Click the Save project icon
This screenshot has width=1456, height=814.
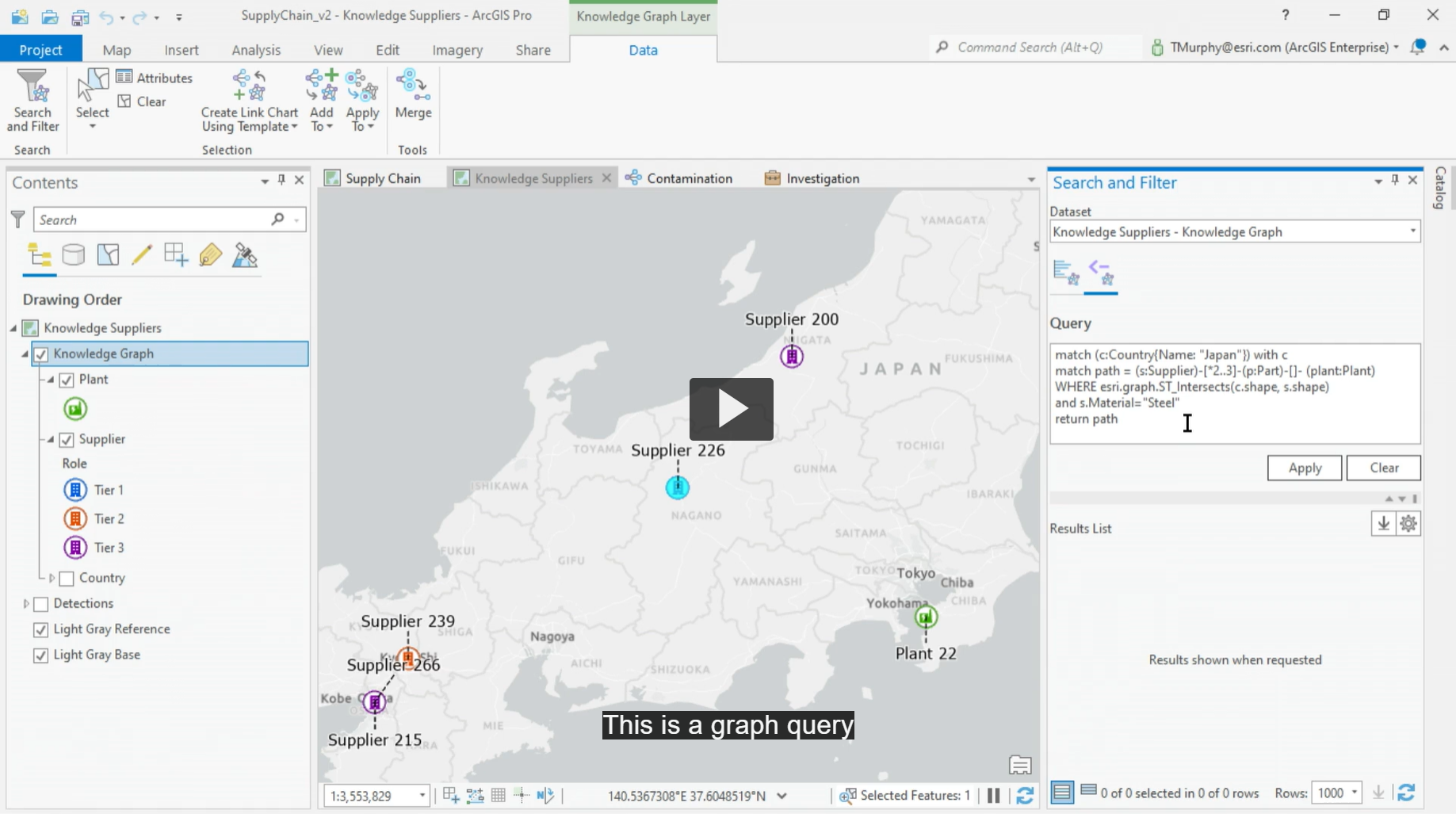coord(80,17)
